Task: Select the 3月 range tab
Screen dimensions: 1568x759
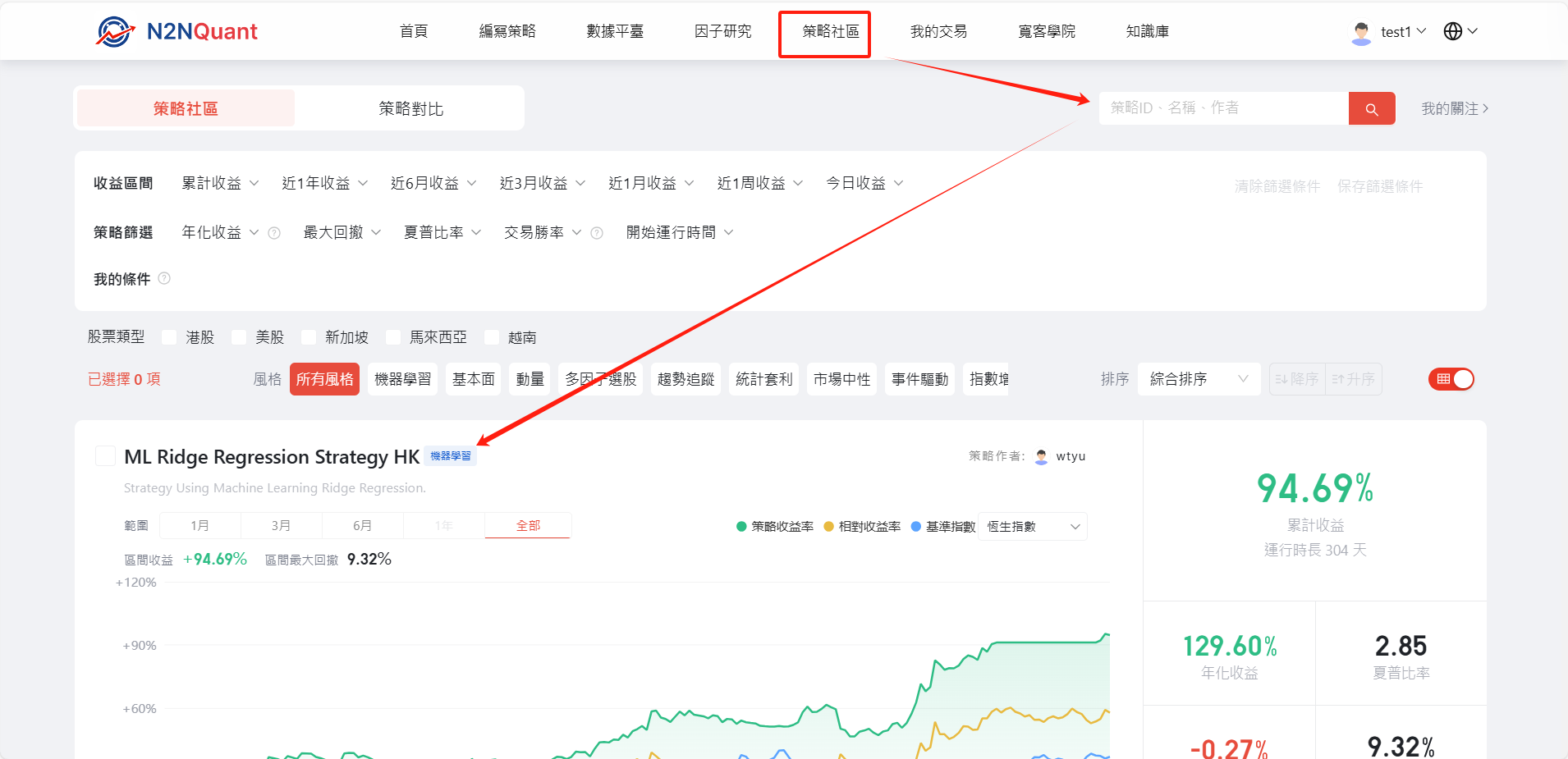Action: 282,525
